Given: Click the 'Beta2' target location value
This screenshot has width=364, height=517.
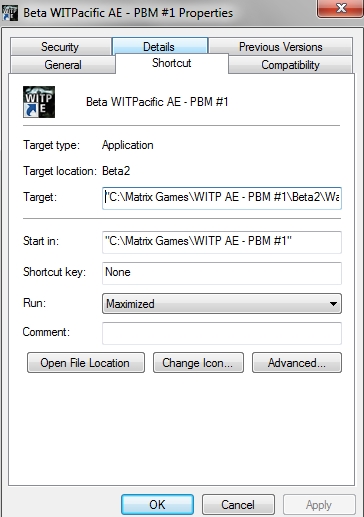Looking at the screenshot, I should click(116, 171).
